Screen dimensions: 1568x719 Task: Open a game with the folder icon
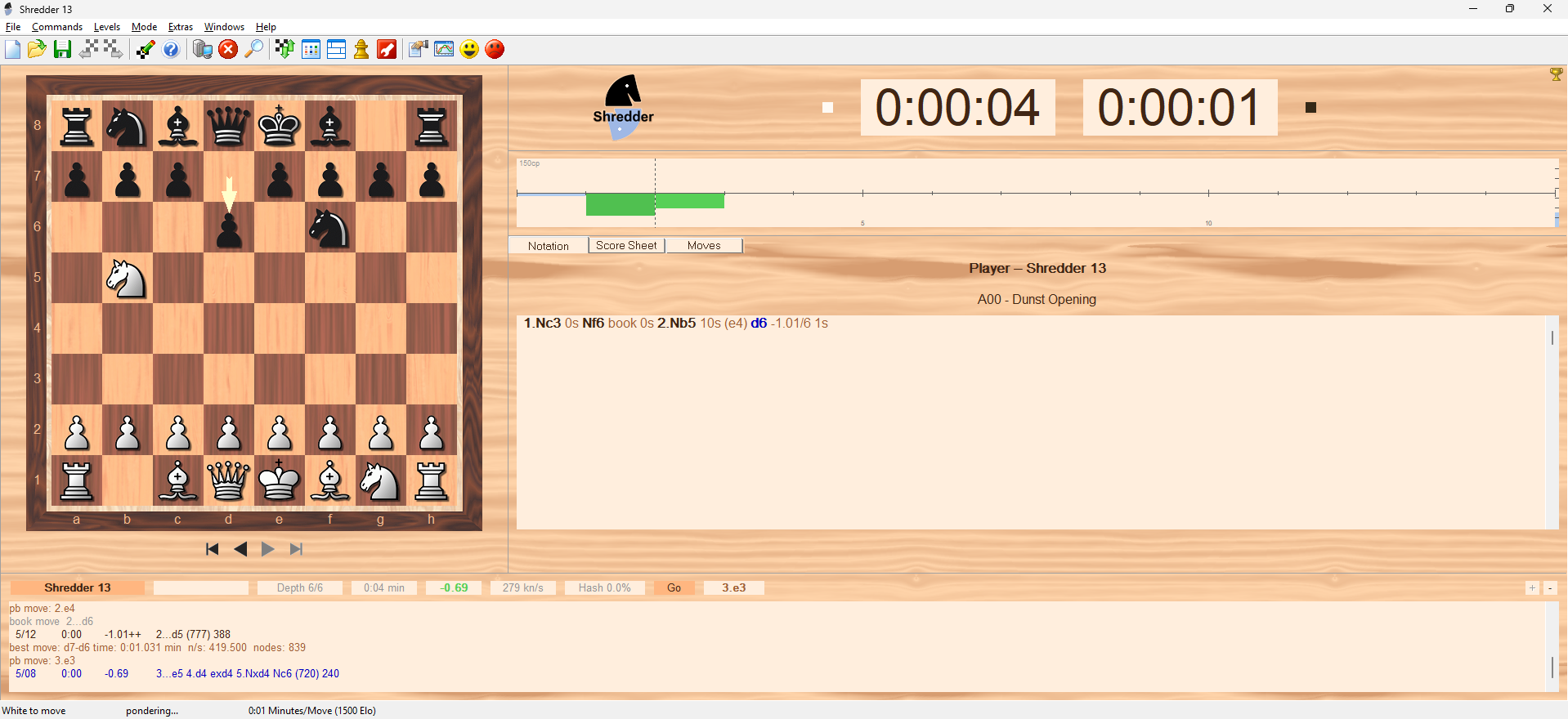tap(37, 50)
